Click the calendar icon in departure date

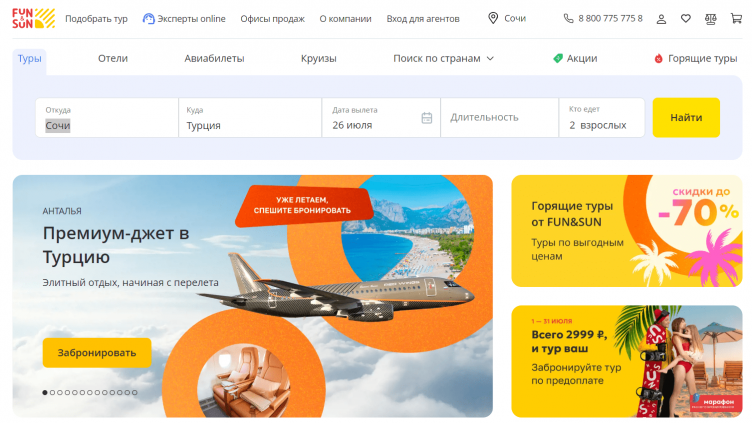(427, 118)
